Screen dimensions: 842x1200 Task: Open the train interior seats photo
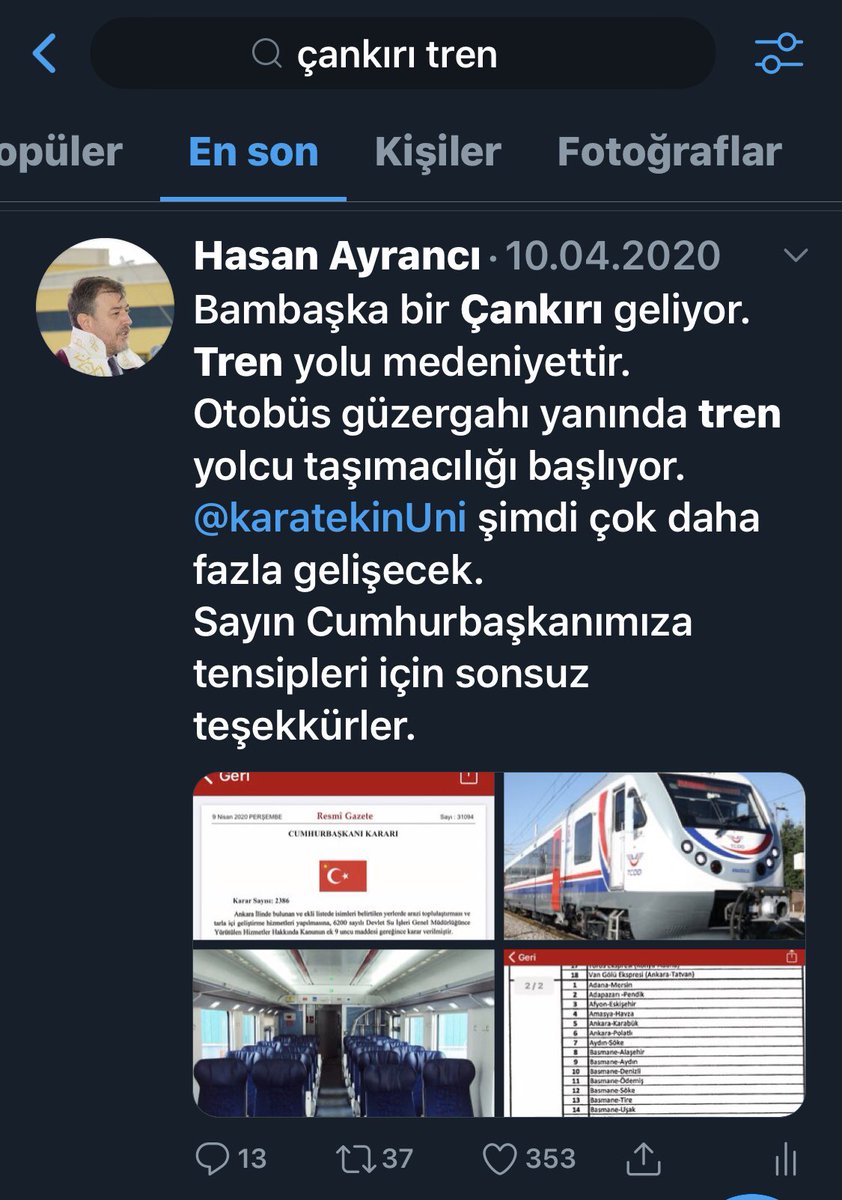tap(344, 1033)
